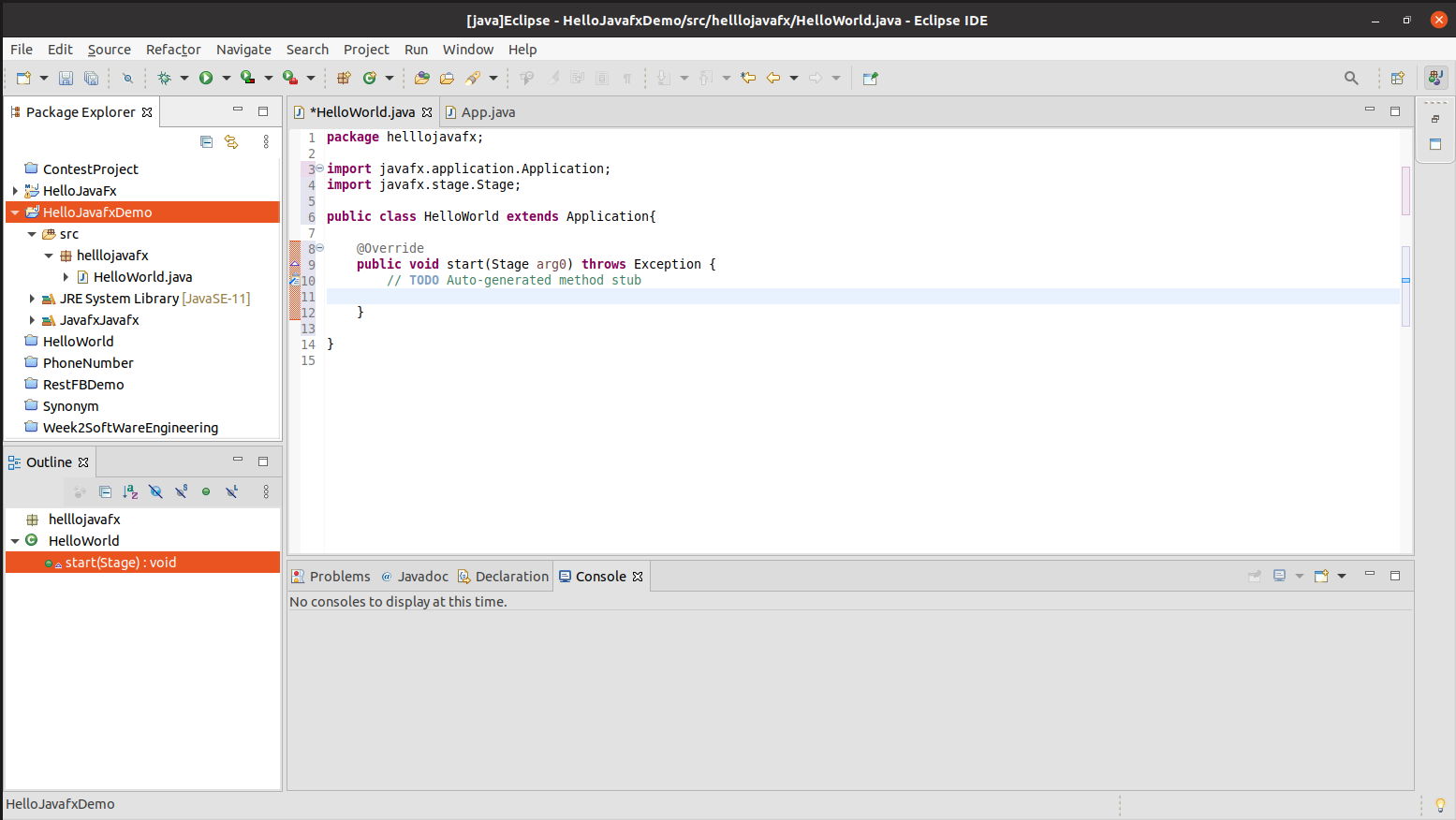Image resolution: width=1456 pixels, height=820 pixels.
Task: Click the Coverage launch icon
Action: tap(248, 78)
